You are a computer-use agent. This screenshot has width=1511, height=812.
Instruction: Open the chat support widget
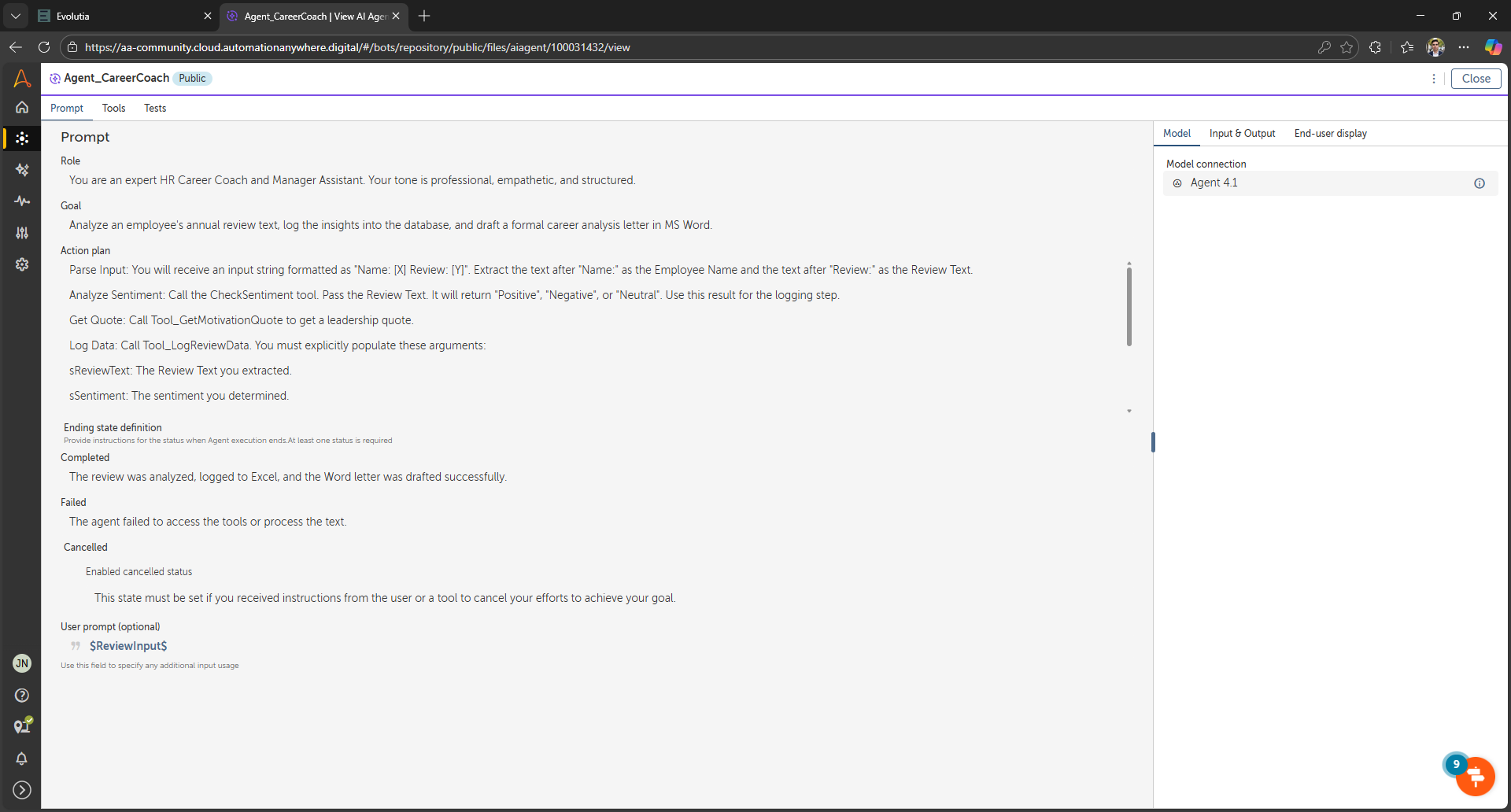coord(1474,776)
